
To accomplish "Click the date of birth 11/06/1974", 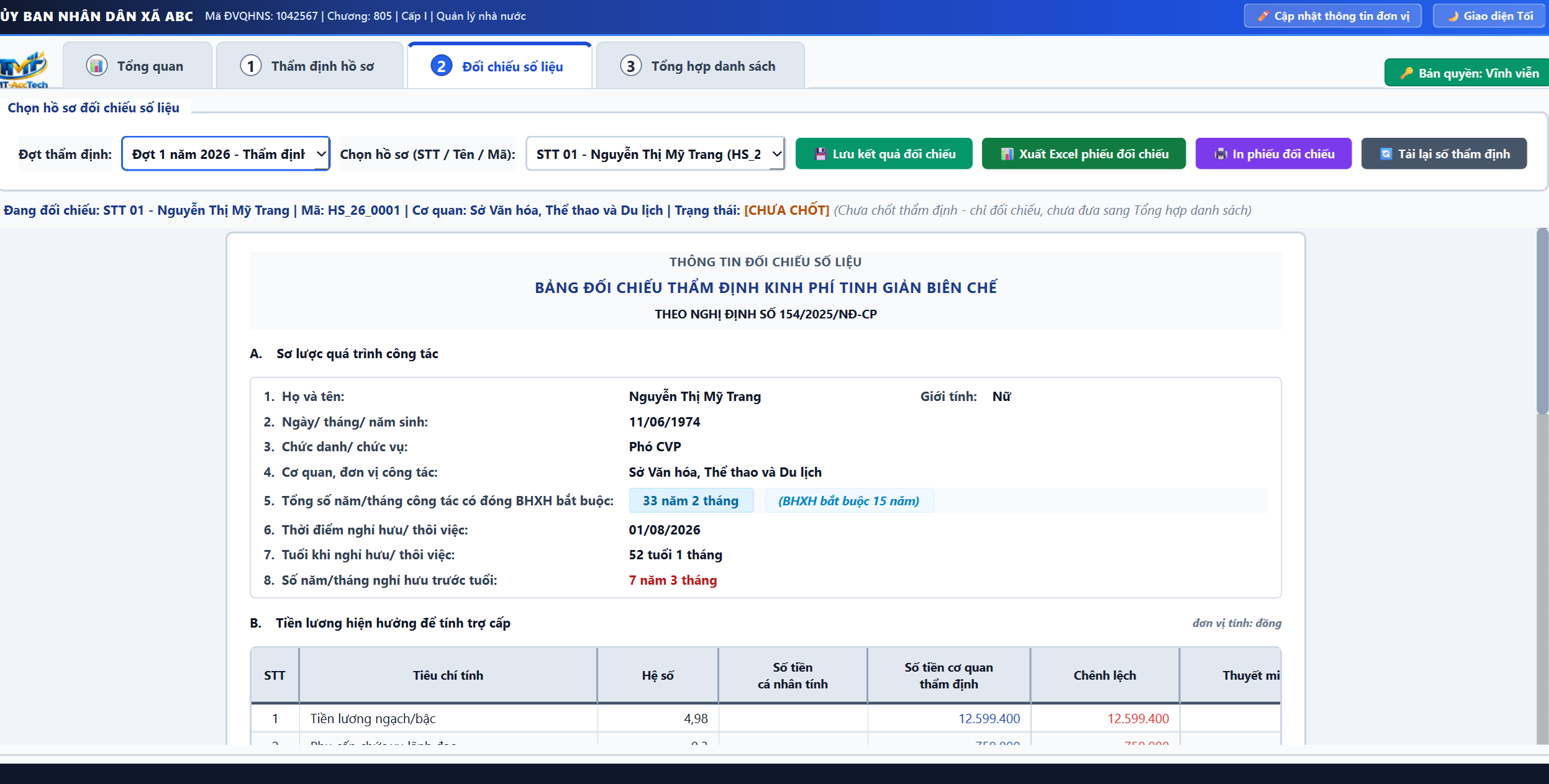I will (x=665, y=422).
